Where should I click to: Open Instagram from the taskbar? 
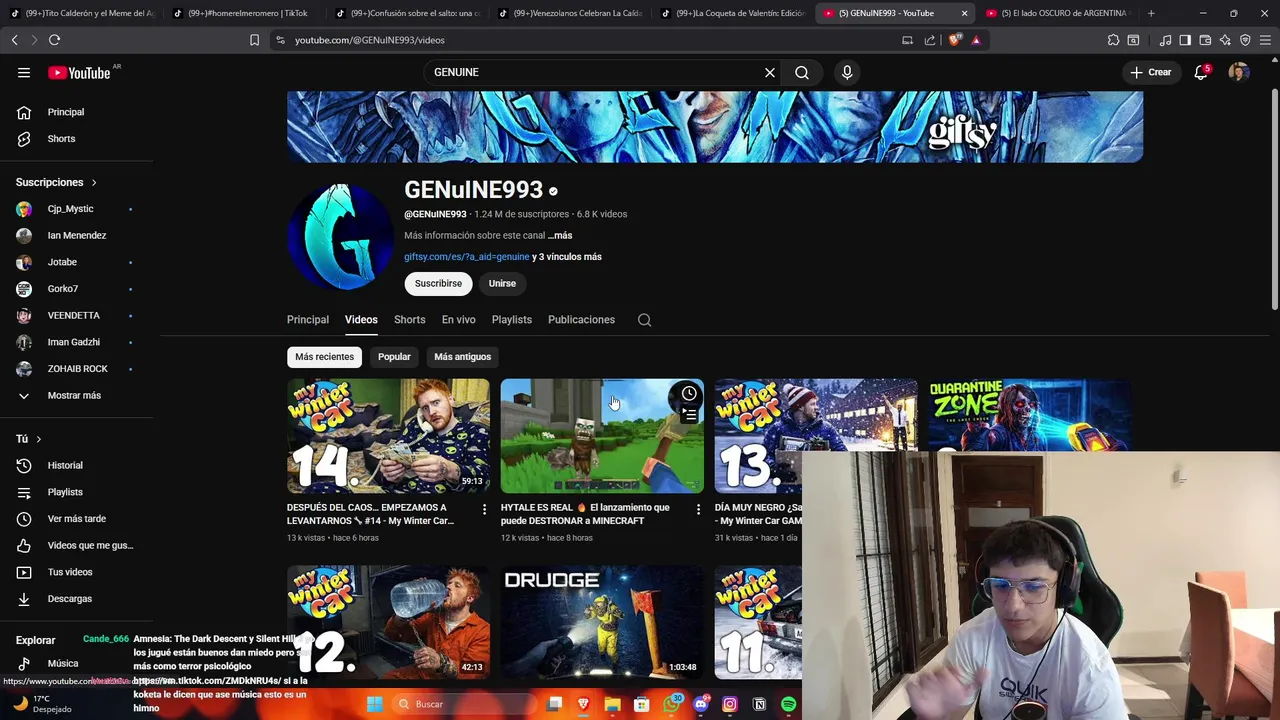(x=730, y=704)
